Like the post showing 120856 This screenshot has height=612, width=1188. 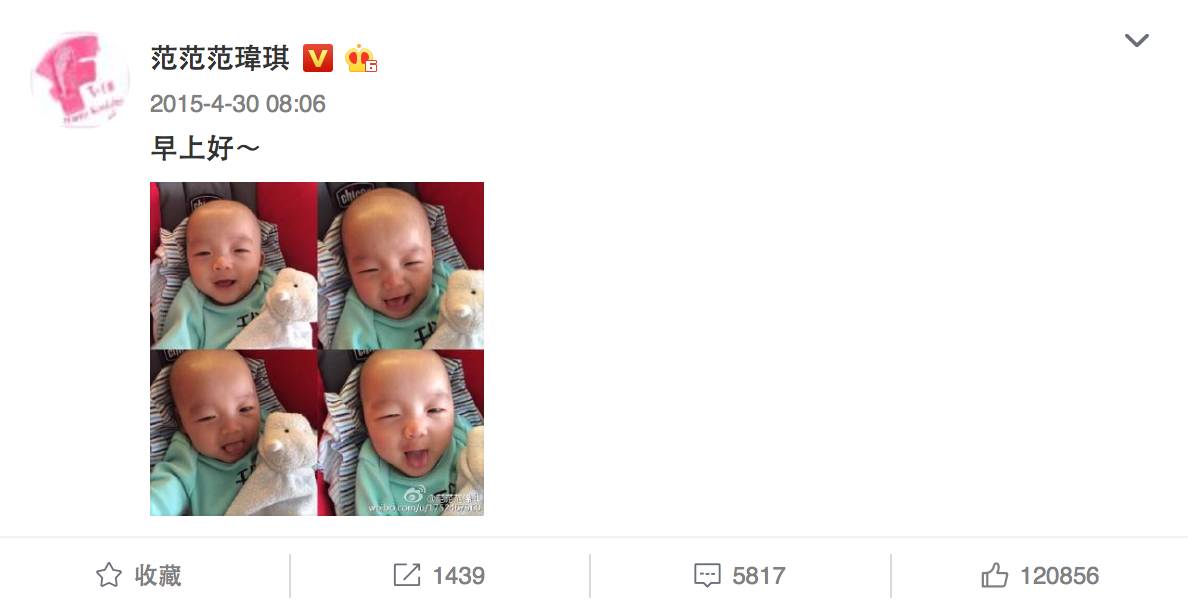[x=1040, y=576]
